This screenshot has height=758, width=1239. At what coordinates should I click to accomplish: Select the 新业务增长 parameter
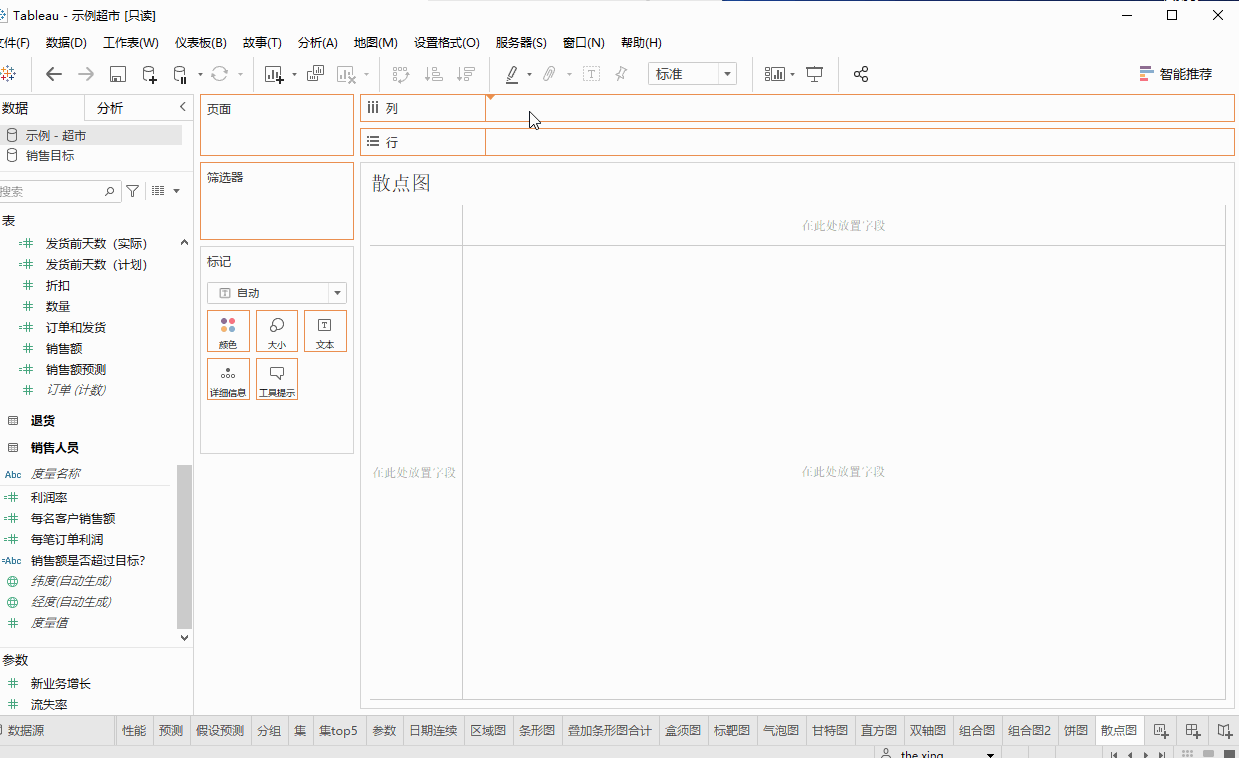click(61, 684)
